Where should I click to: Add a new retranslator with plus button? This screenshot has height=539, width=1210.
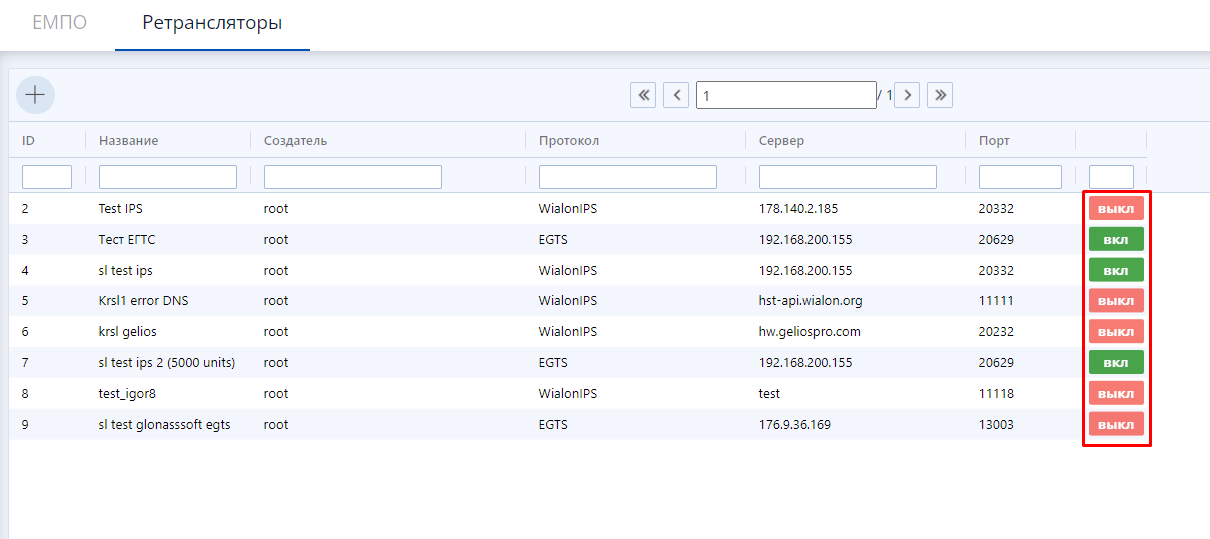pyautogui.click(x=35, y=95)
